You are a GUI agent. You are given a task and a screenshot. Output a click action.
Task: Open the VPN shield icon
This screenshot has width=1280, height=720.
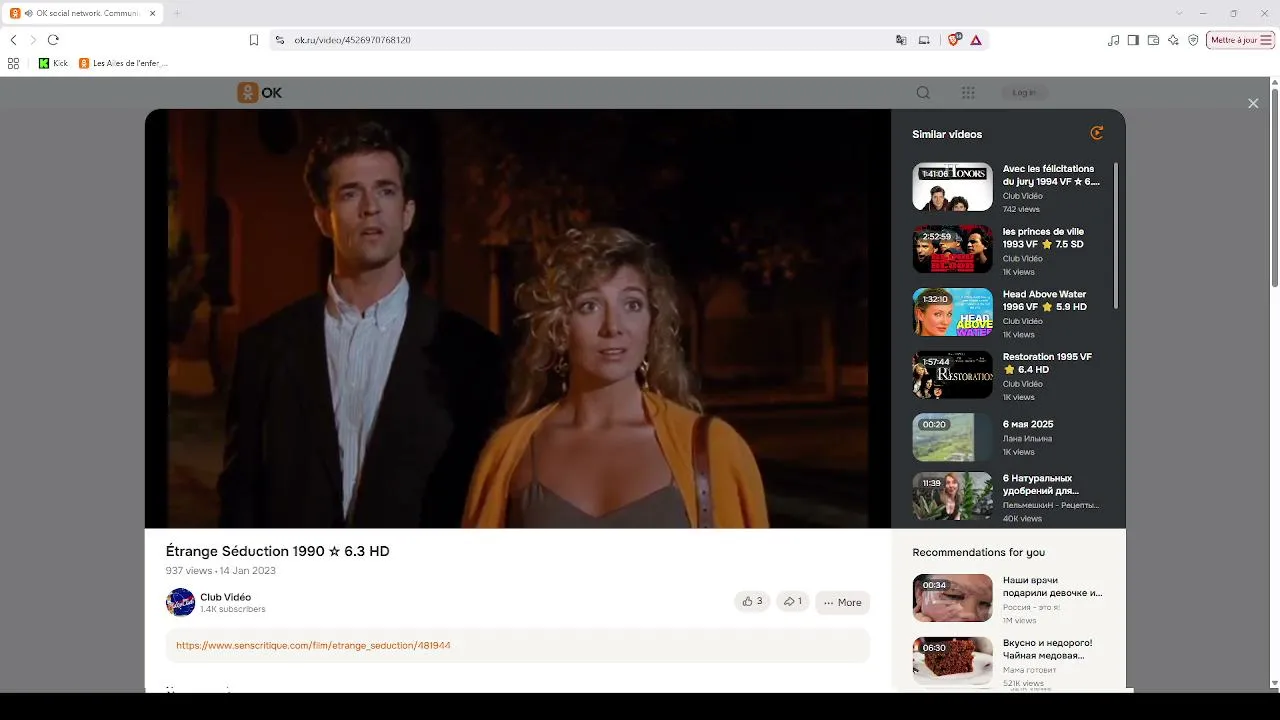[x=1193, y=40]
